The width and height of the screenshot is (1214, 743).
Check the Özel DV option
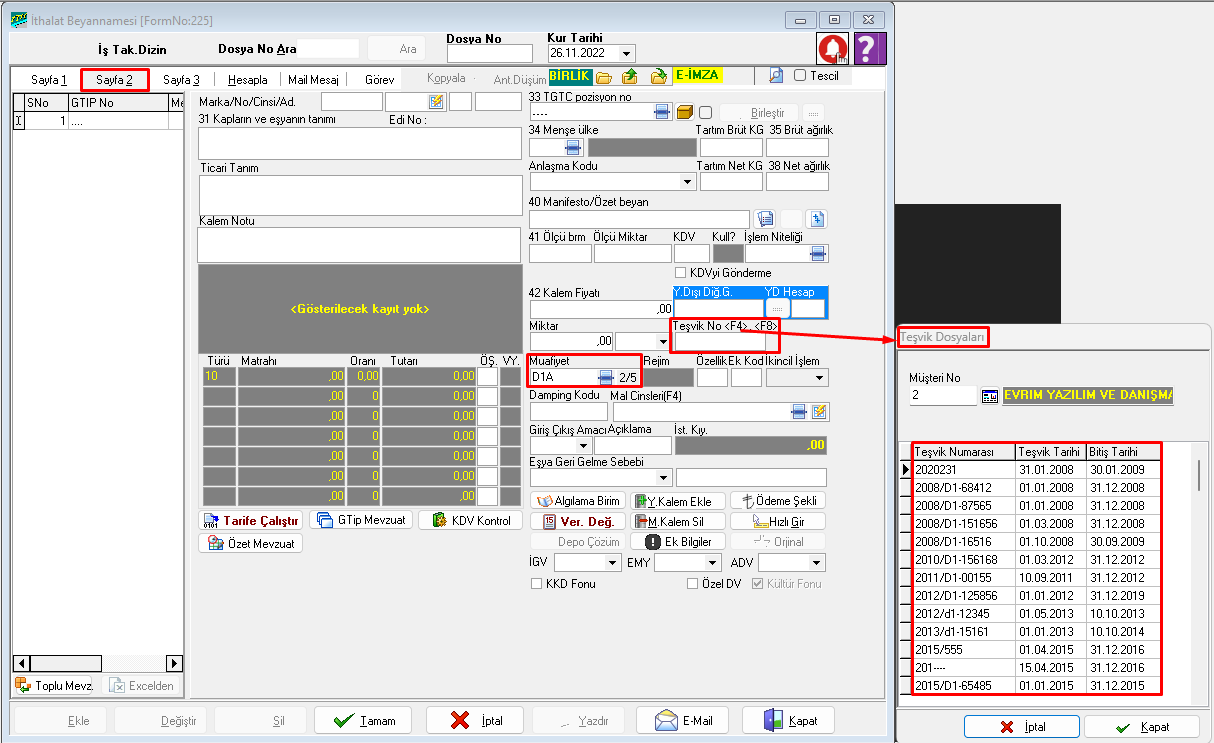[x=692, y=583]
